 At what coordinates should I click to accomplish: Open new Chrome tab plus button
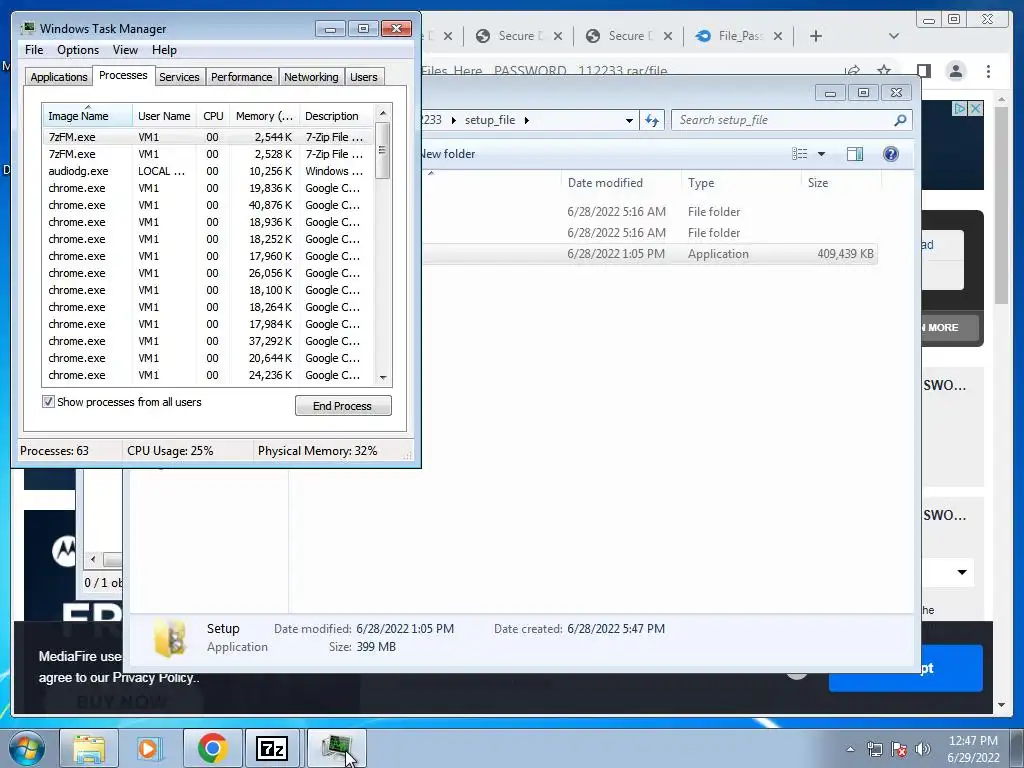[x=816, y=36]
